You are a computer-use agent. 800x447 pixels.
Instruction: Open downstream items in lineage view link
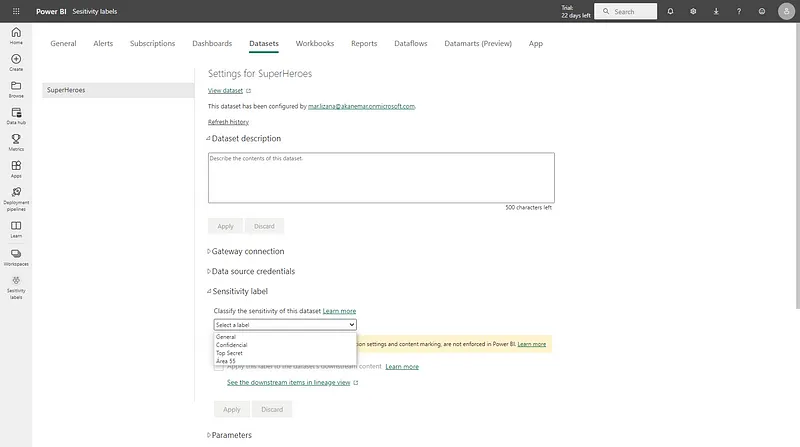(x=289, y=382)
